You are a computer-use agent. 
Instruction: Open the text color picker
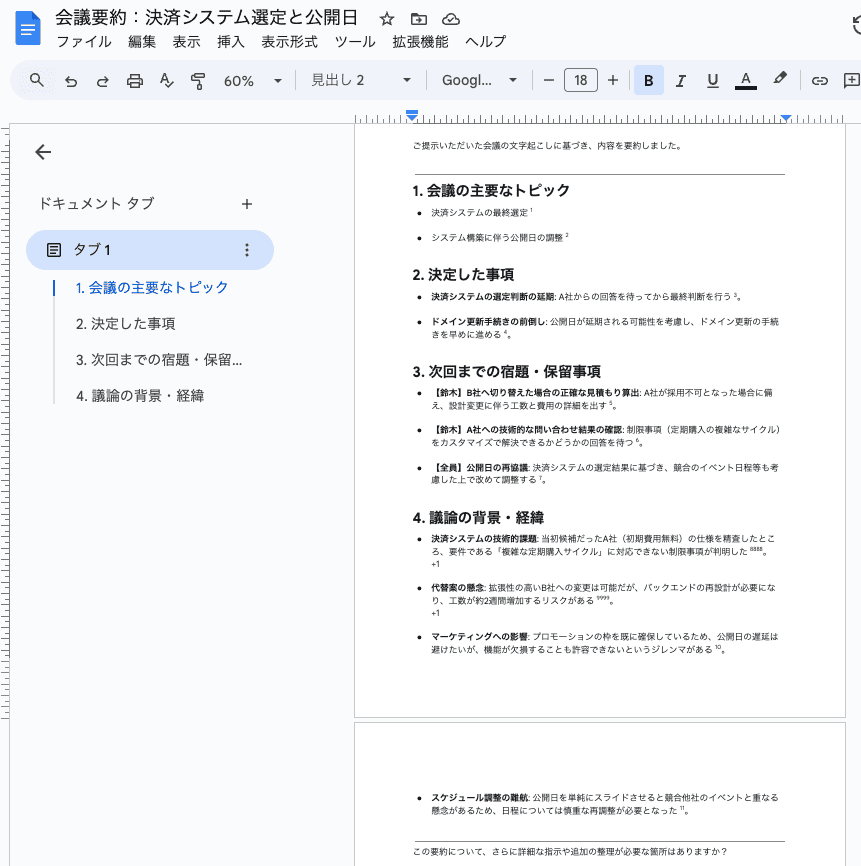[x=746, y=81]
